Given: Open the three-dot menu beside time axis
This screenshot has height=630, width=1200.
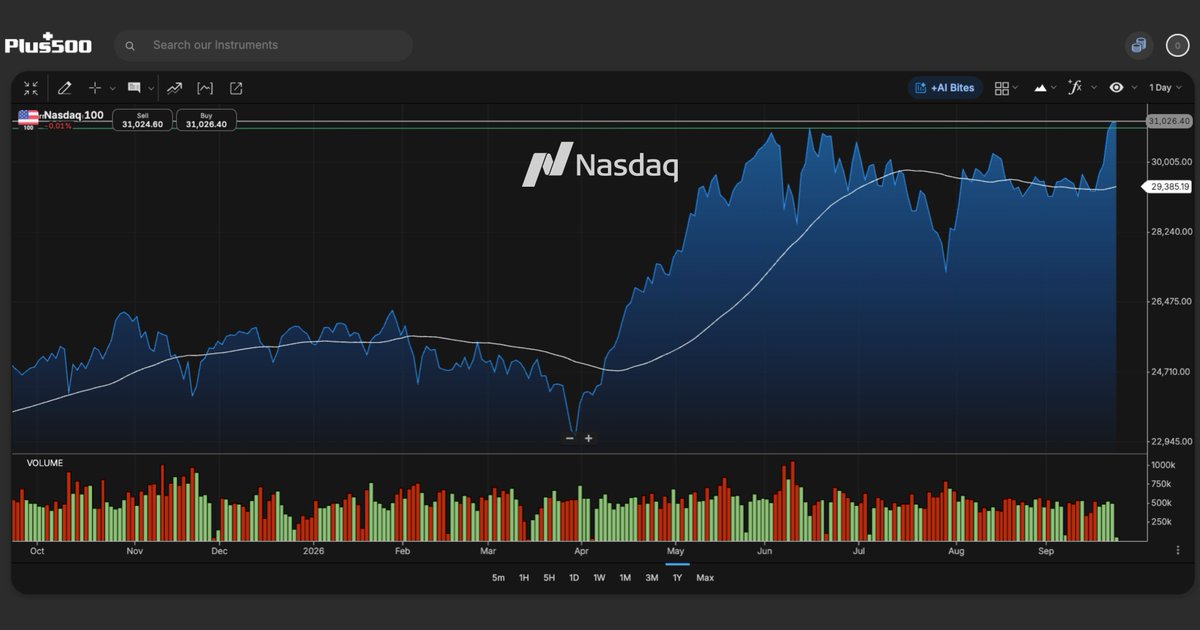Looking at the screenshot, I should click(x=1177, y=550).
